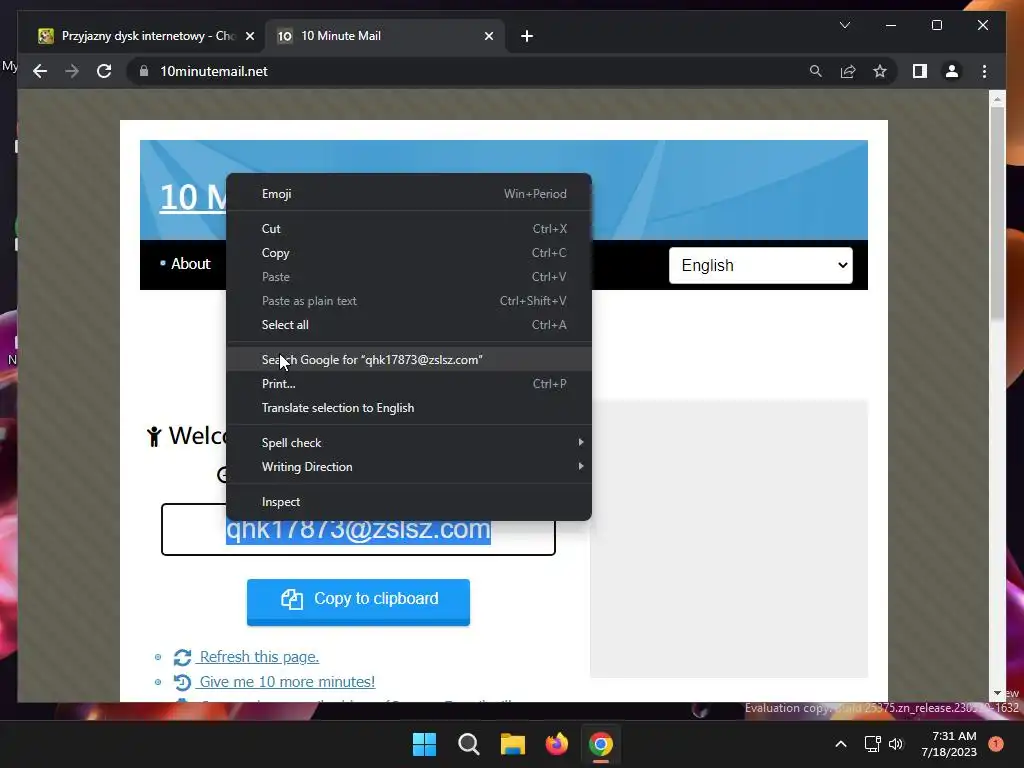This screenshot has width=1024, height=768.
Task: Click the temporary email address field
Action: 359,530
